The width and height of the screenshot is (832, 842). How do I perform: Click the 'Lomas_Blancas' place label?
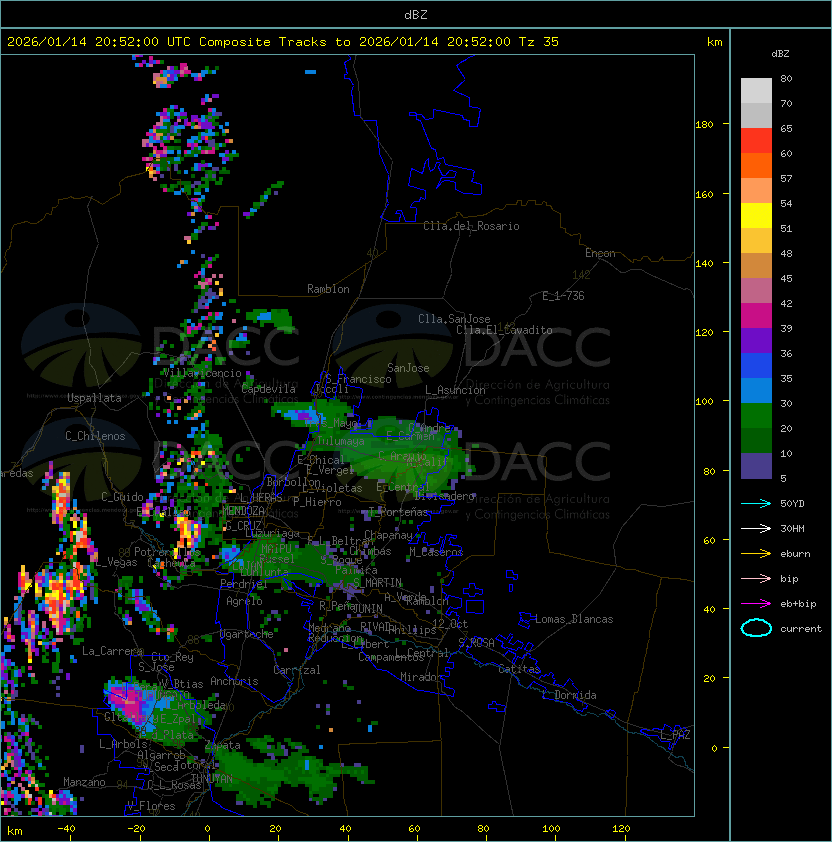[x=574, y=619]
